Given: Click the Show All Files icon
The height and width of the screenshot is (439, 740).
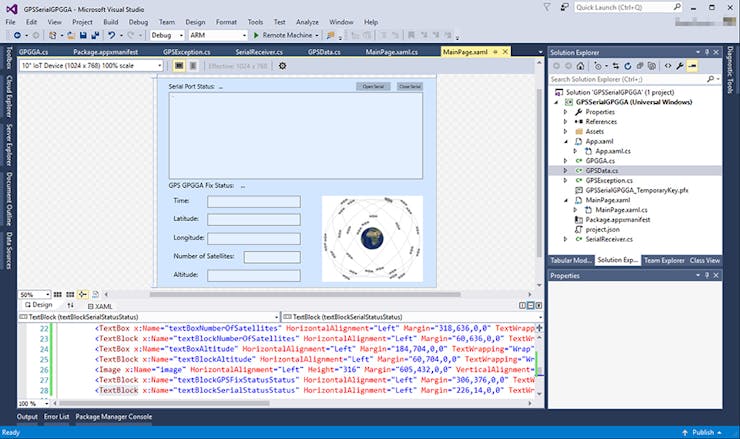Looking at the screenshot, I should coord(652,66).
